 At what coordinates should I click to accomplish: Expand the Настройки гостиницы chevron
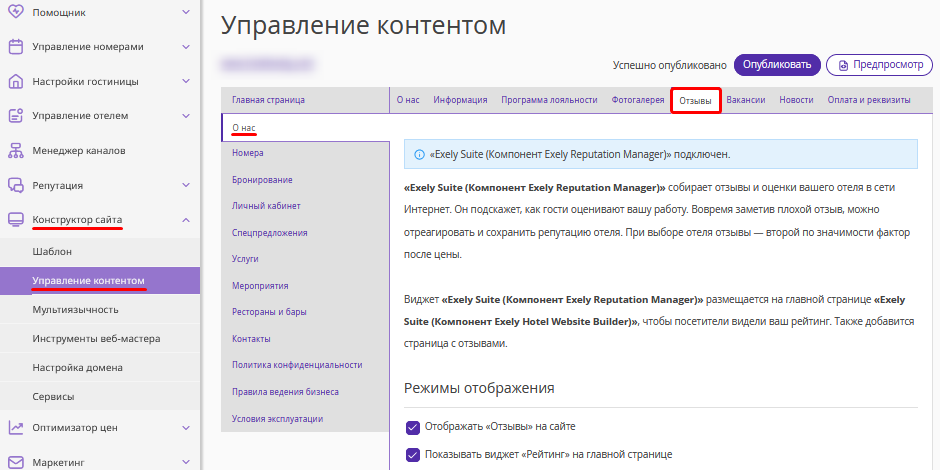coord(186,82)
